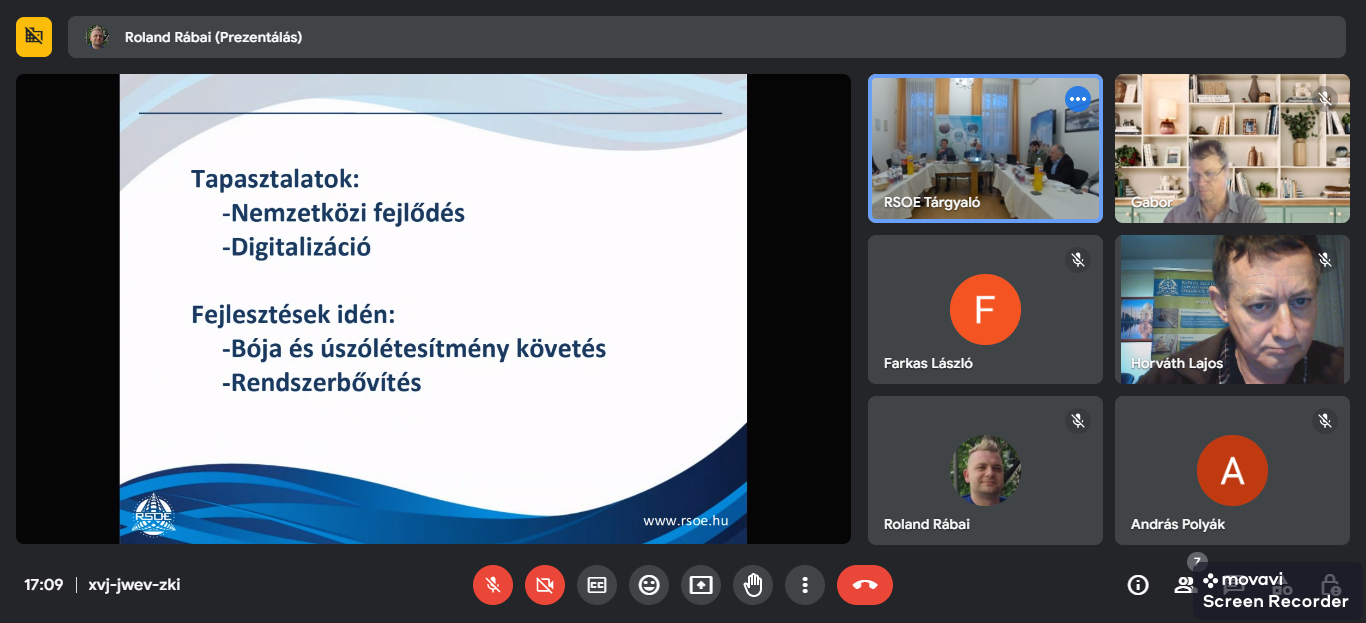
Task: Click the Movavi Screen Recorder overlay
Action: (1276, 591)
